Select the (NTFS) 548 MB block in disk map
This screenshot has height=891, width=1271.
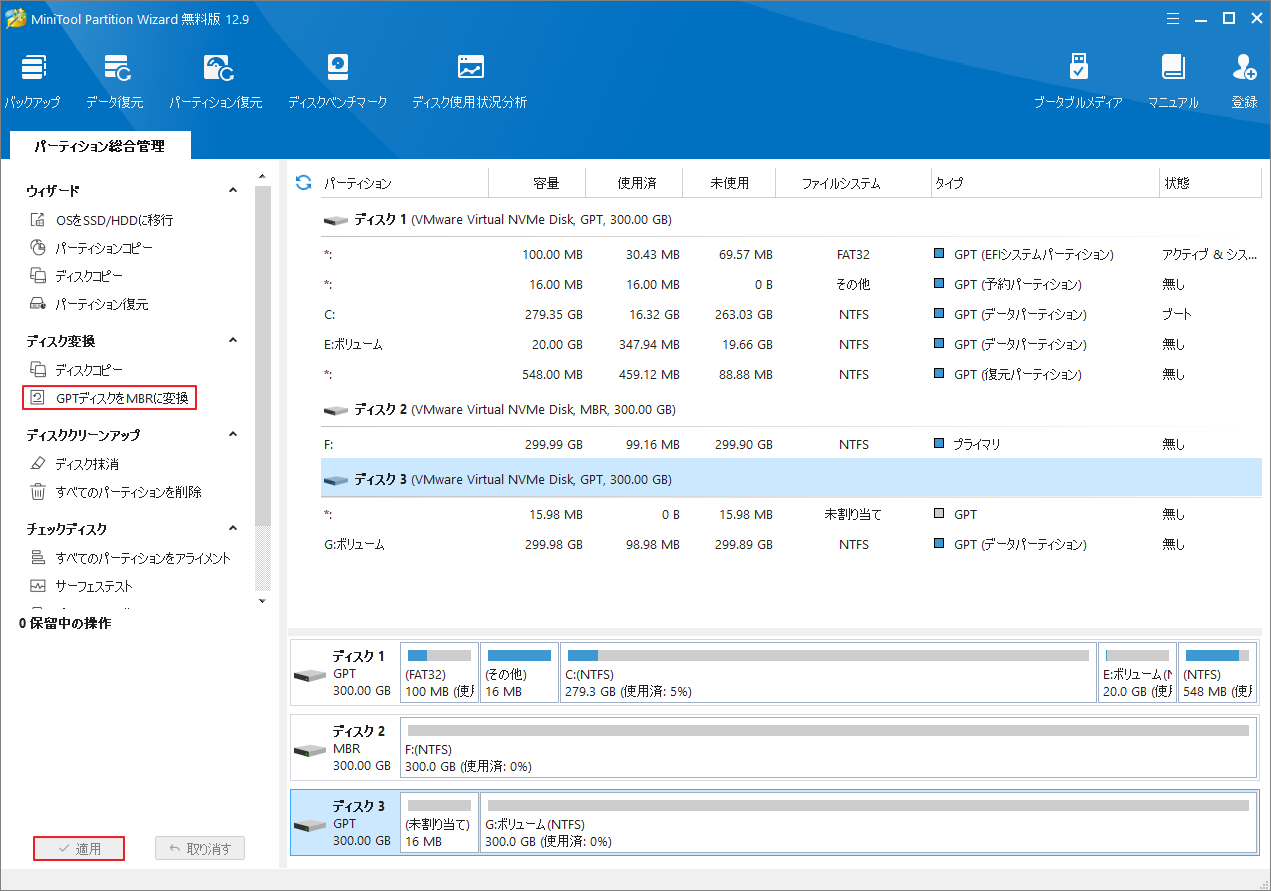coord(1217,673)
